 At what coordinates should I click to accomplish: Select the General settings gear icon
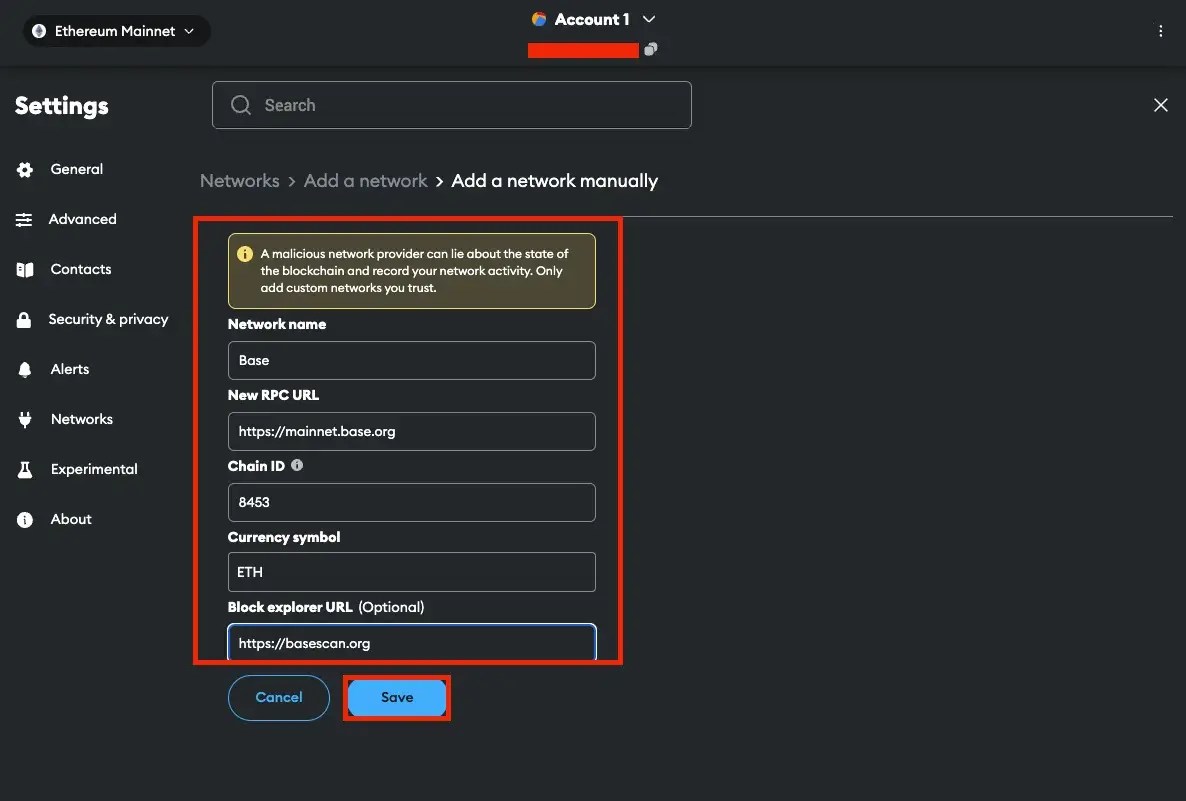pos(25,169)
